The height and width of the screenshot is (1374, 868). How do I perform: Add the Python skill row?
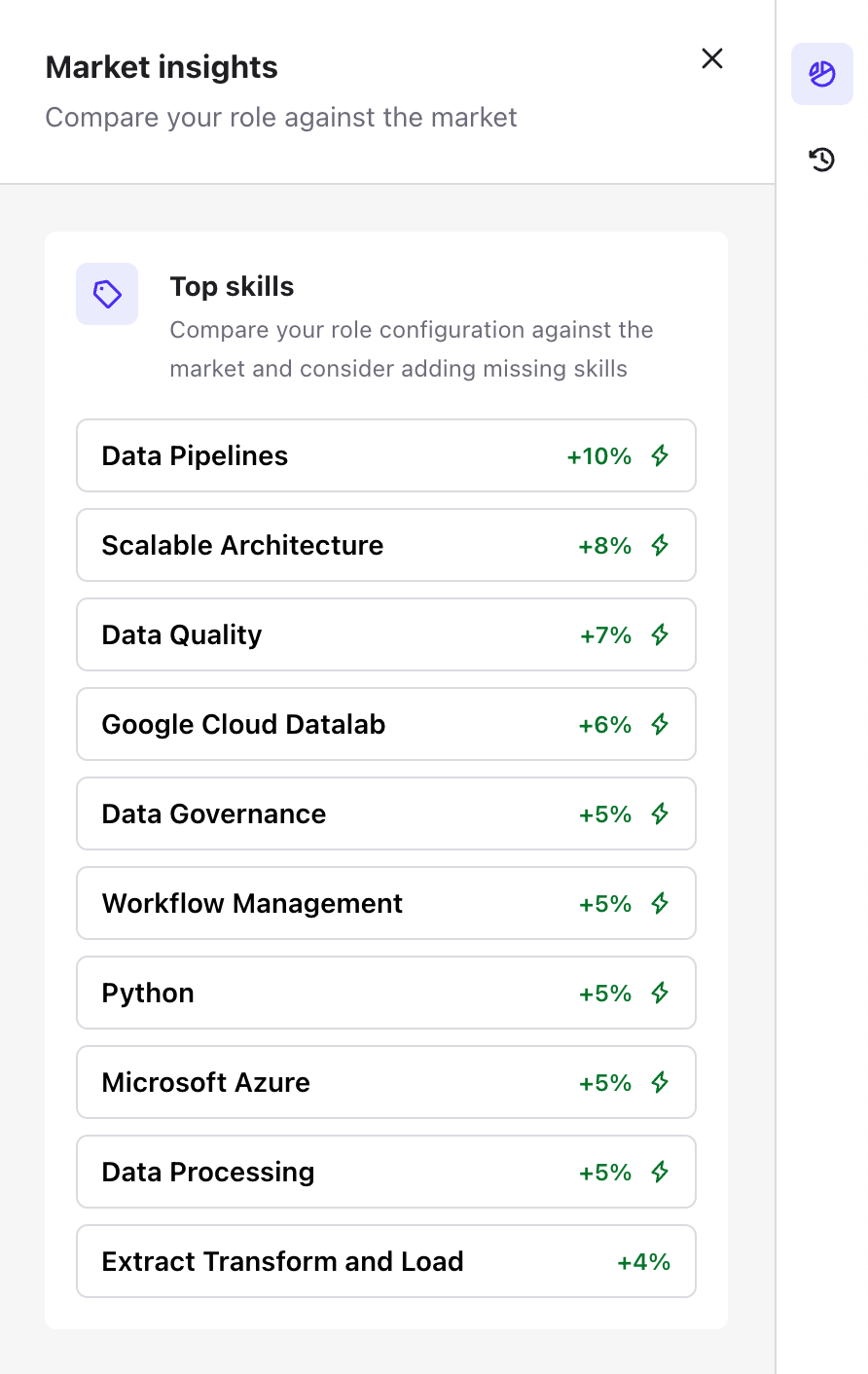click(x=386, y=993)
